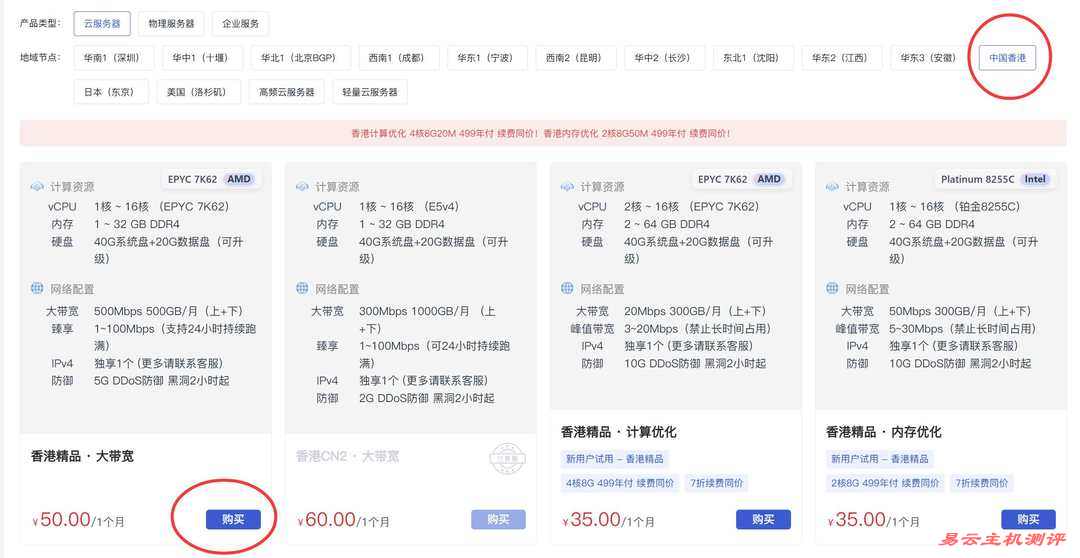Click the 4核8G 499年付 续费同价 tag
The height and width of the screenshot is (558, 1080).
[x=620, y=483]
